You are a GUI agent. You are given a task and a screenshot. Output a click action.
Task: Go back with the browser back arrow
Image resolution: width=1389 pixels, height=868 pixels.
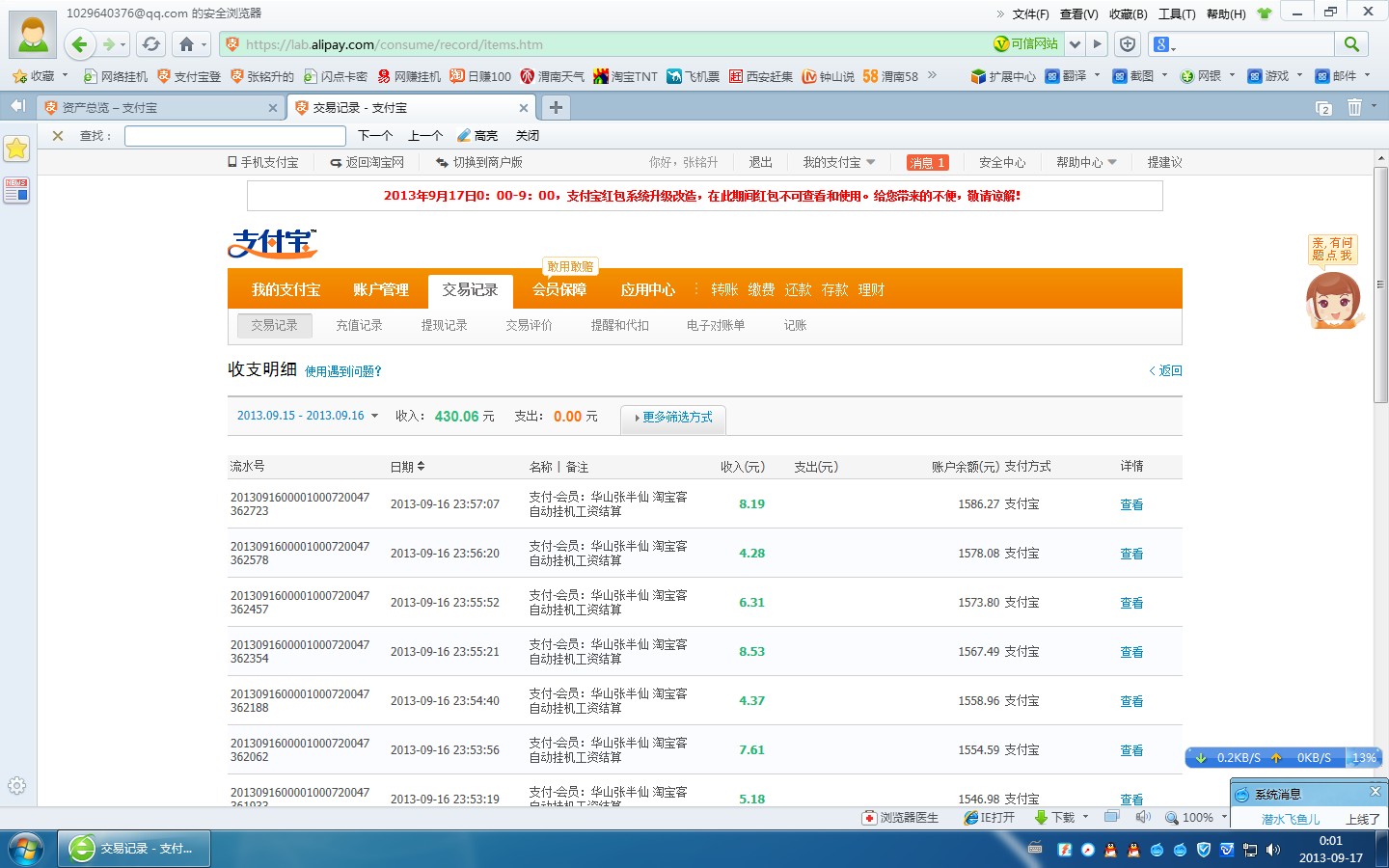click(x=80, y=44)
